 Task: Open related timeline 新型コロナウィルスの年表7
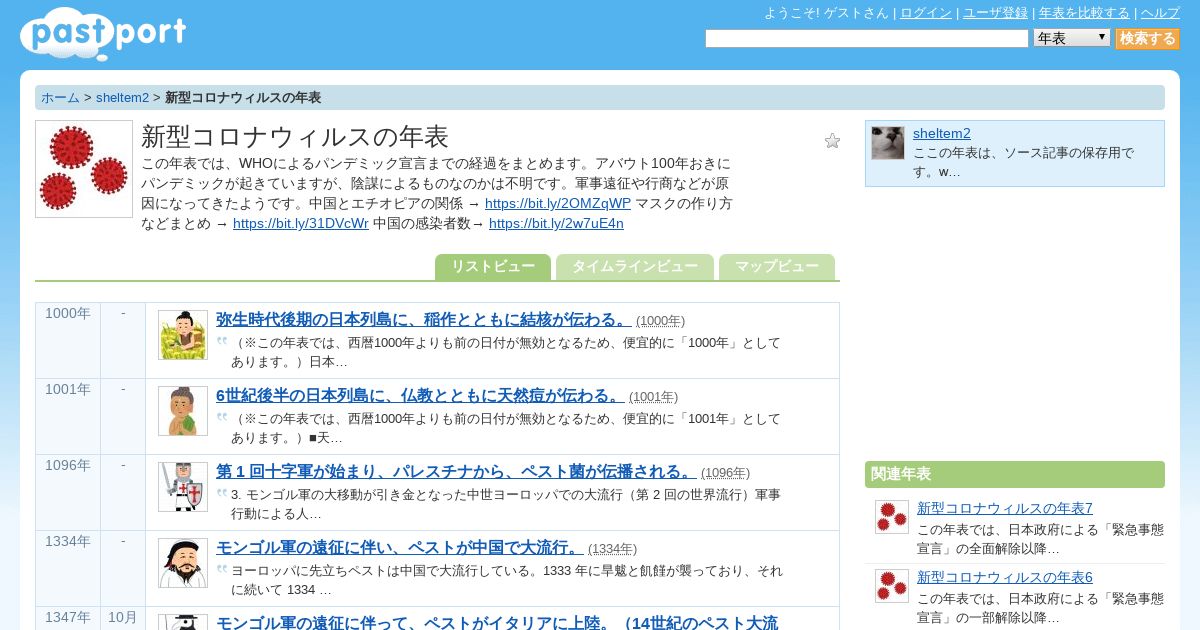1005,508
